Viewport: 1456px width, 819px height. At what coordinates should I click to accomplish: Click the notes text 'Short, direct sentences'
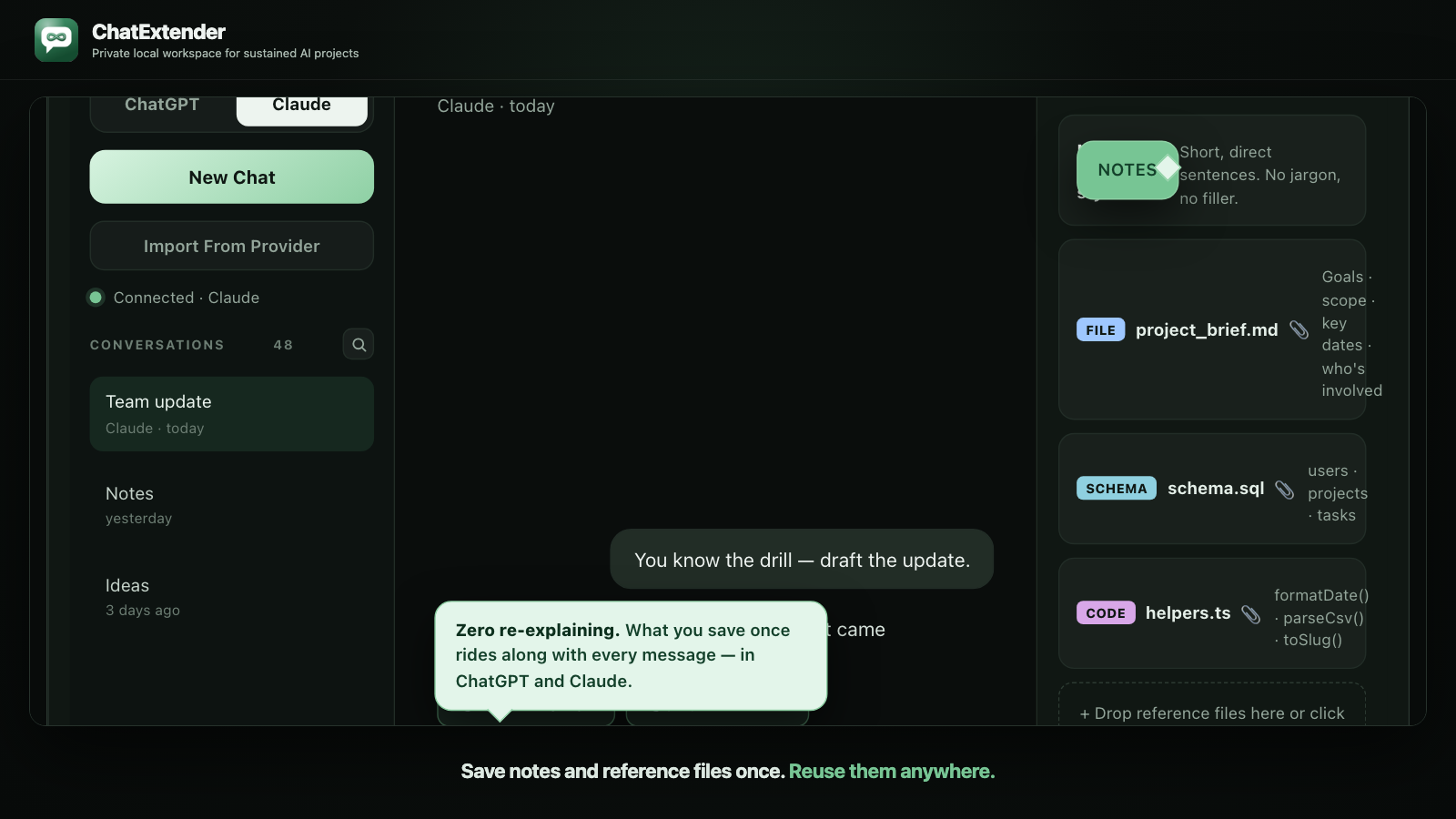1260,175
